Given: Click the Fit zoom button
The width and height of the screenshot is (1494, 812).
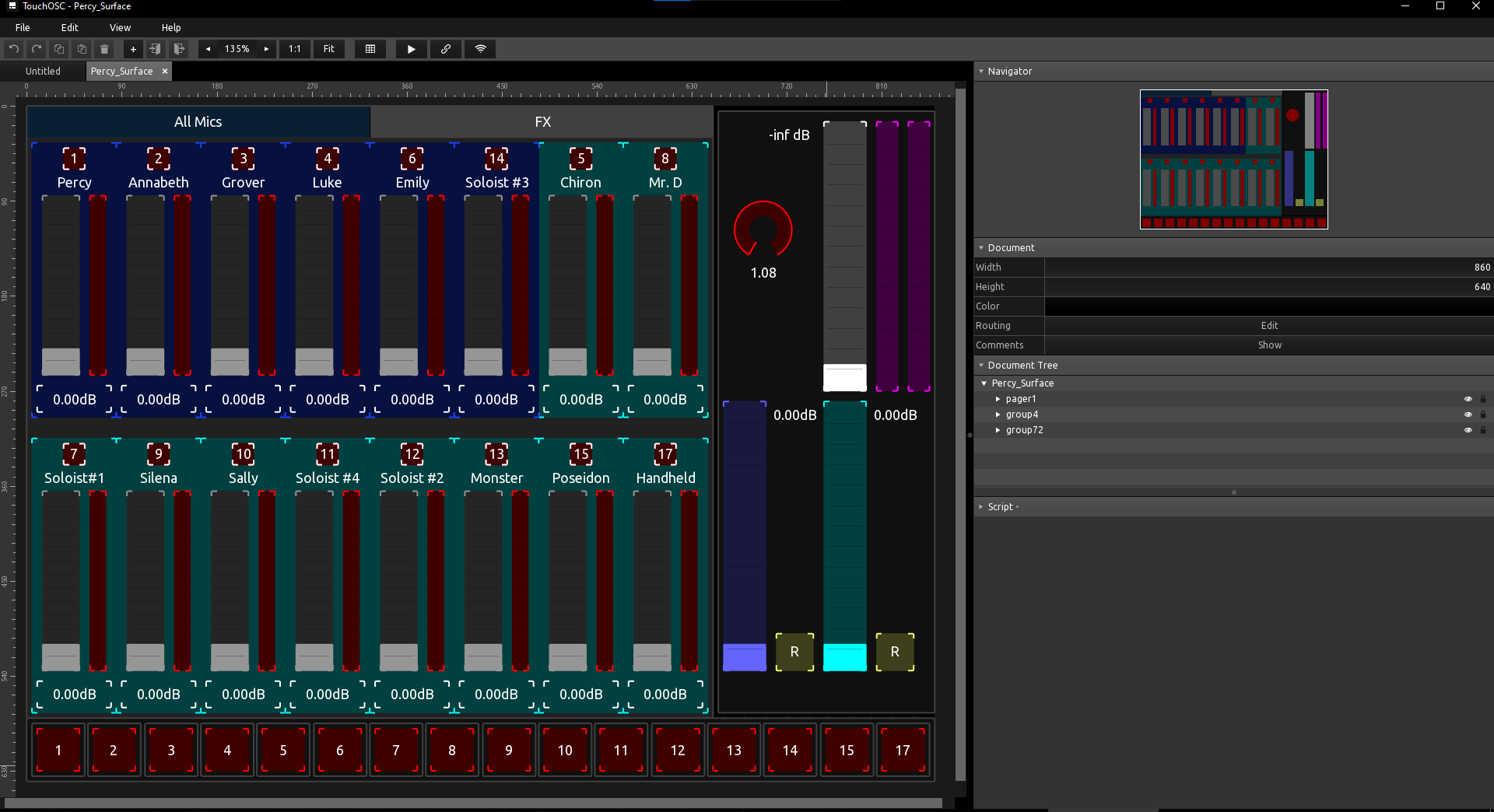Looking at the screenshot, I should click(x=329, y=49).
